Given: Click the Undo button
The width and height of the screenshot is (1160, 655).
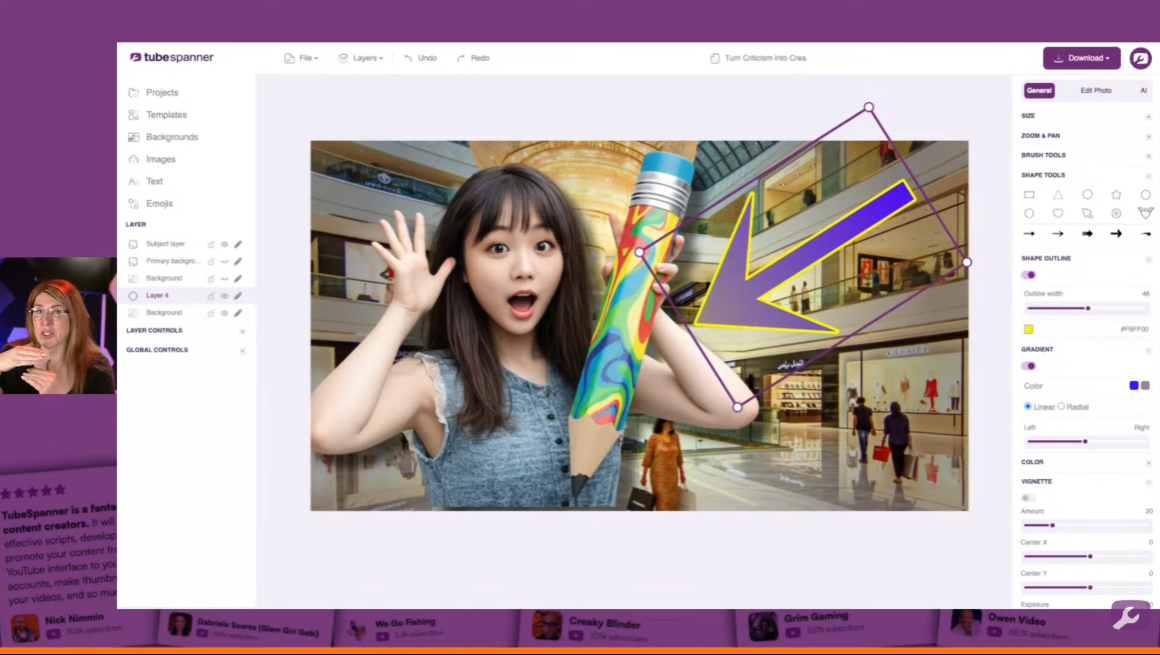Looking at the screenshot, I should click(420, 58).
